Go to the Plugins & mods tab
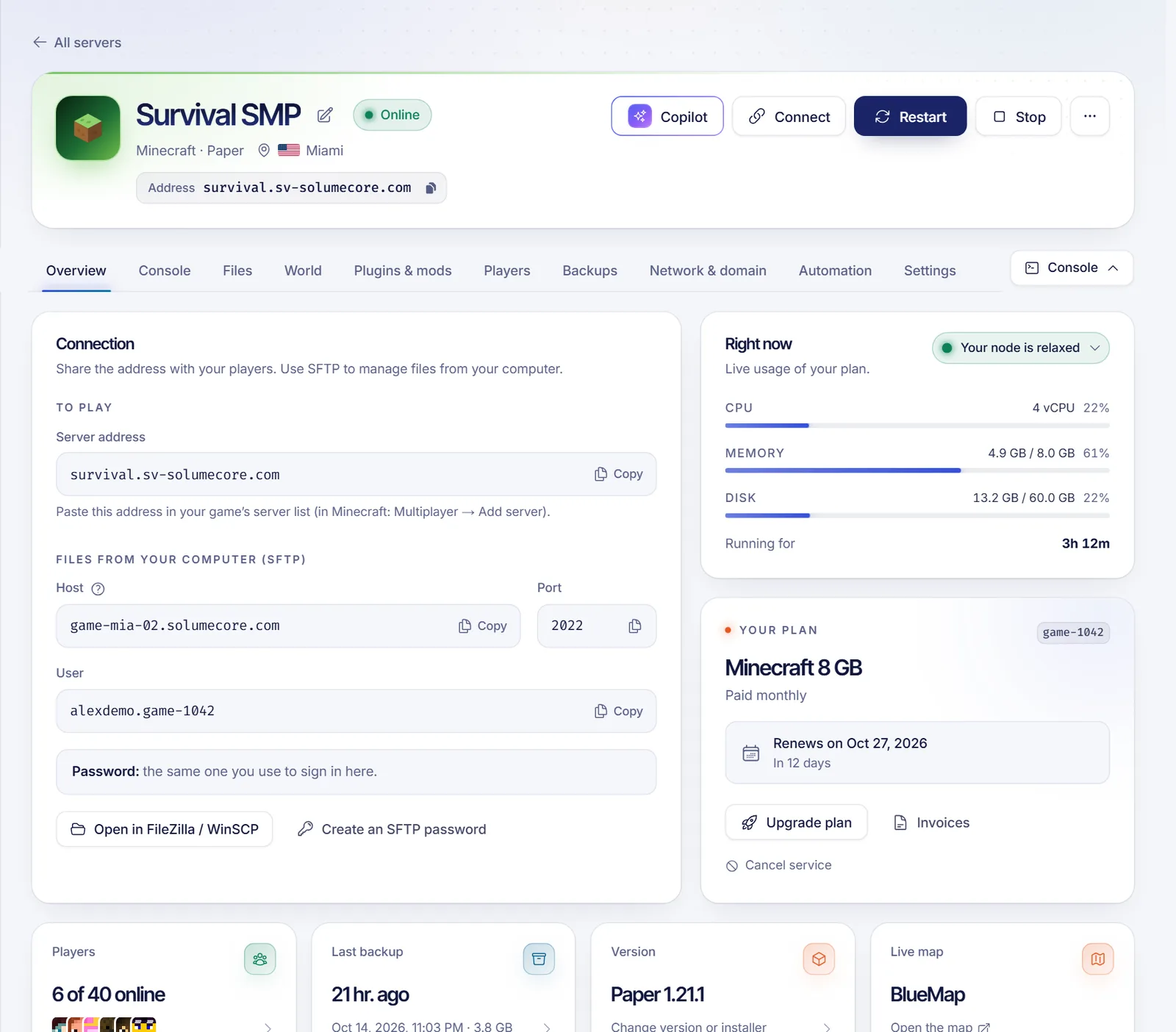The image size is (1176, 1032). tap(403, 270)
